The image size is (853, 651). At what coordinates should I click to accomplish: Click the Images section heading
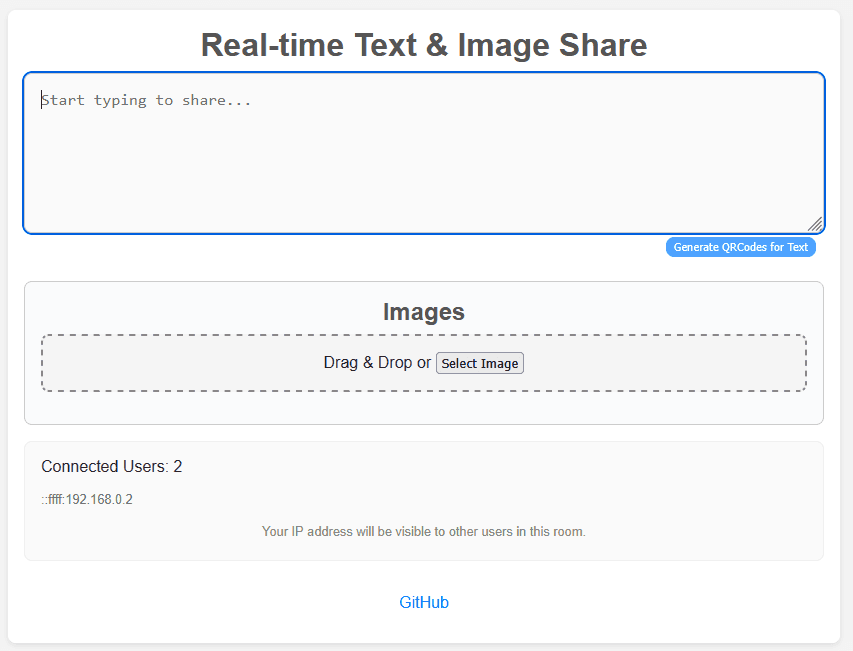(424, 312)
